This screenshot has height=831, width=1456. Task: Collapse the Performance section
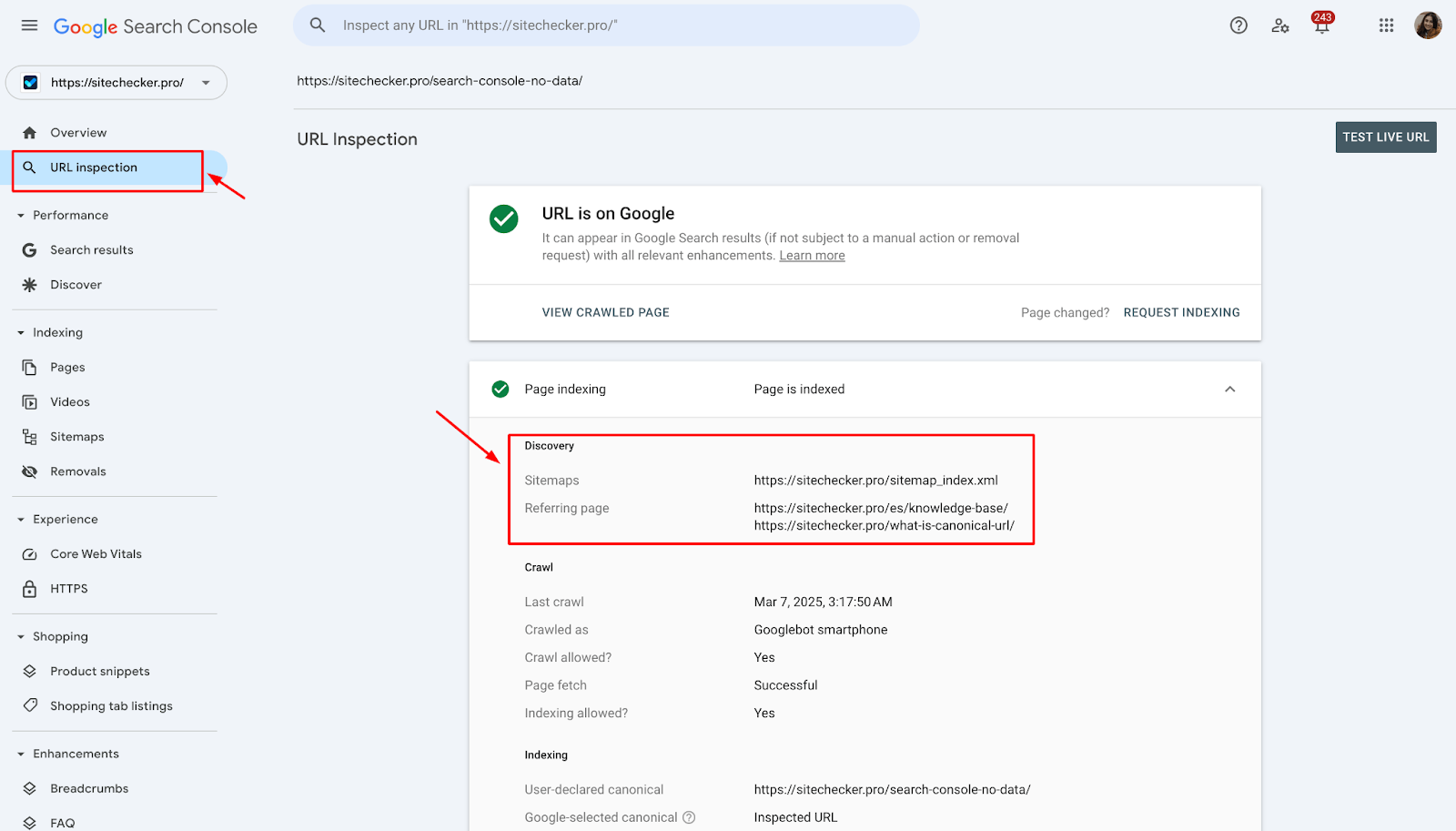pos(21,215)
